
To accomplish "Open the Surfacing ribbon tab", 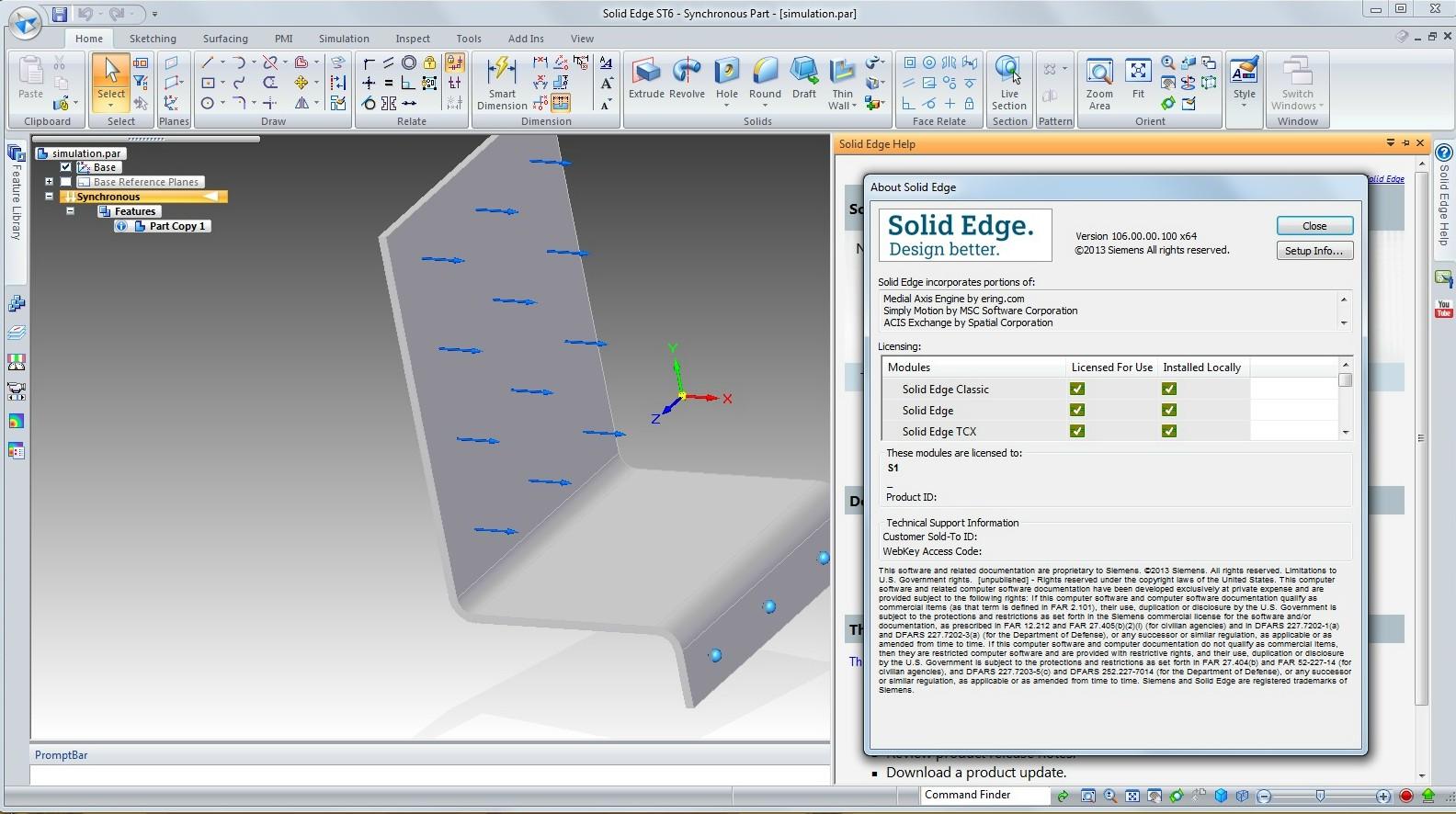I will pos(225,39).
